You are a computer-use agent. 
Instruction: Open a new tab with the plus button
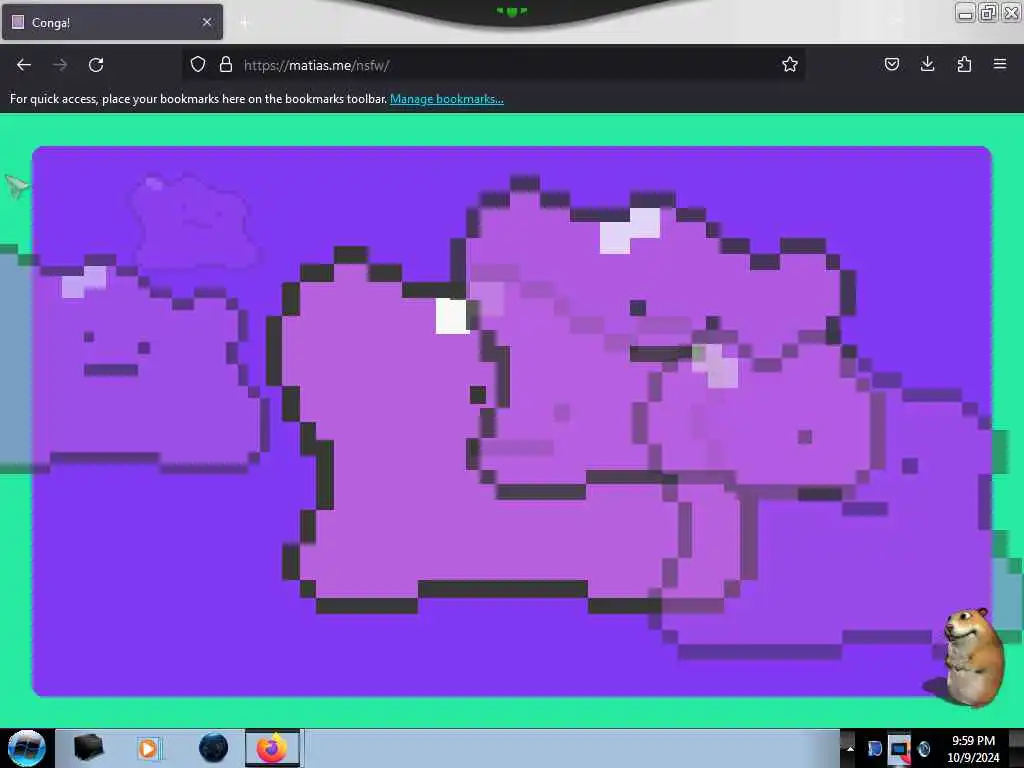point(245,23)
